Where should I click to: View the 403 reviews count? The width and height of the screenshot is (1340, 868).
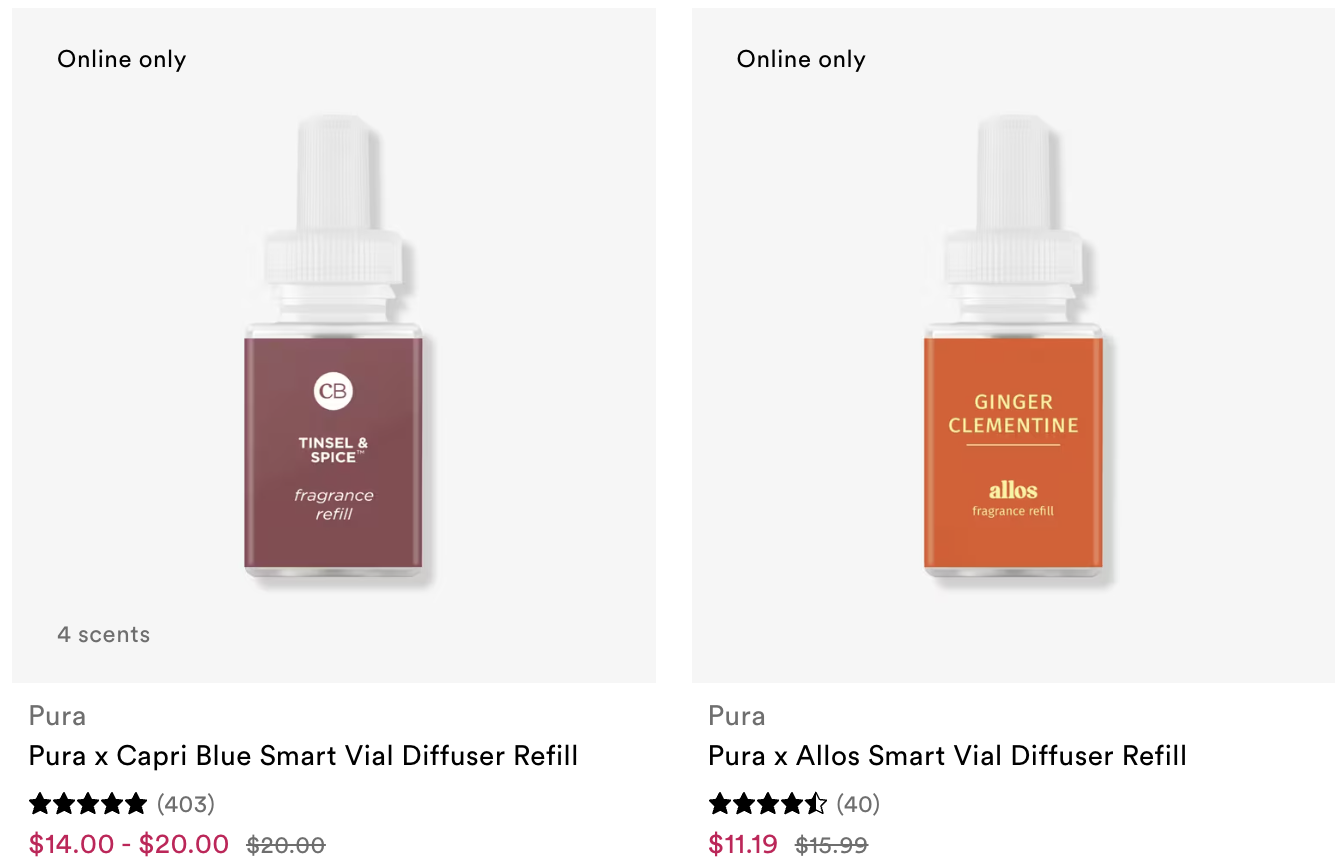click(x=186, y=804)
